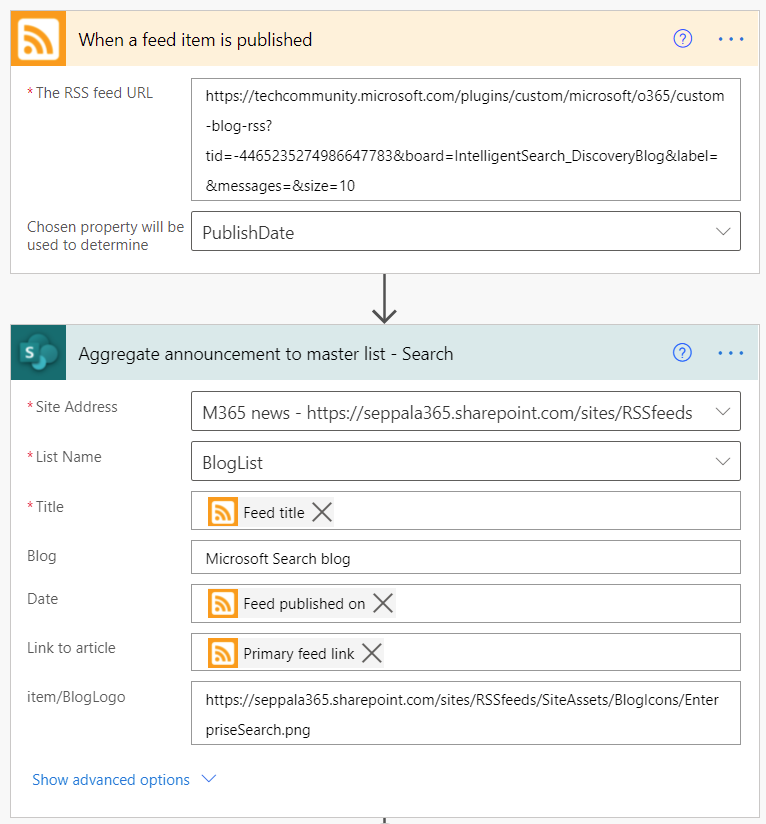Open help for the SharePoint aggregate action

[x=683, y=352]
